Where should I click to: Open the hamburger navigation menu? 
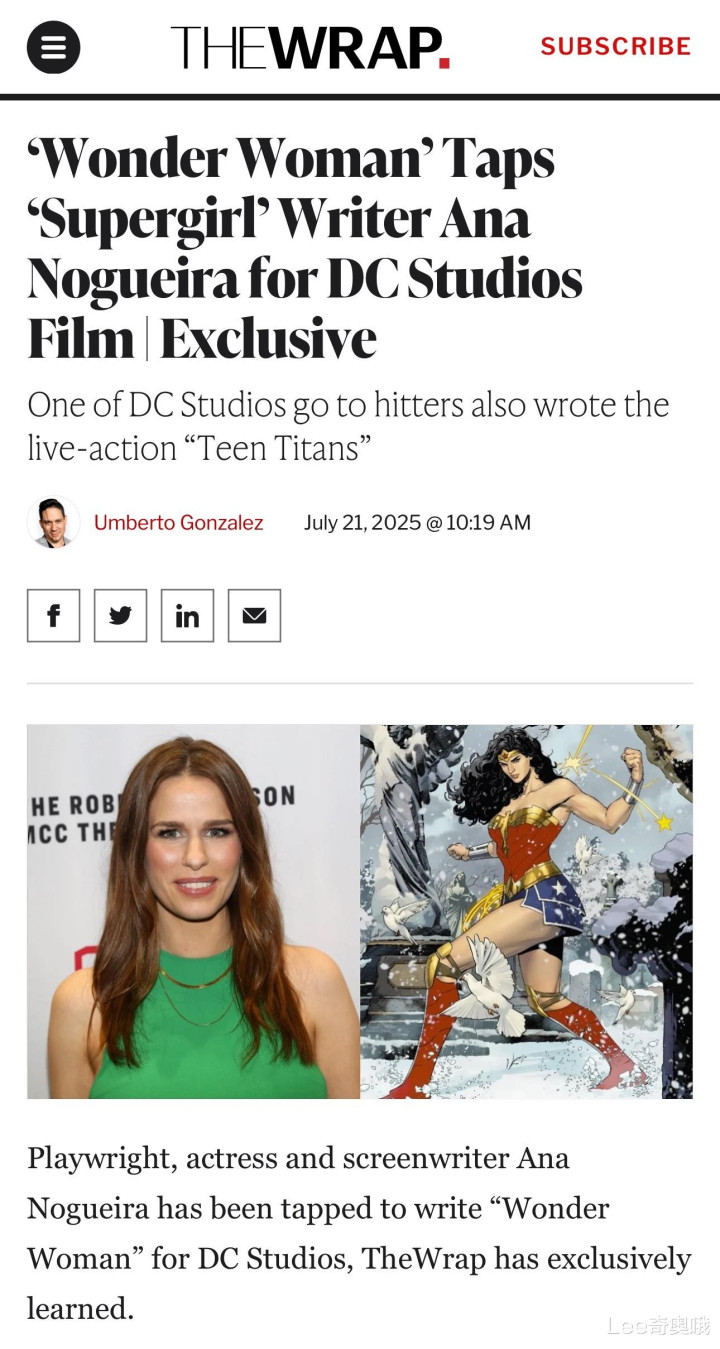[x=53, y=46]
